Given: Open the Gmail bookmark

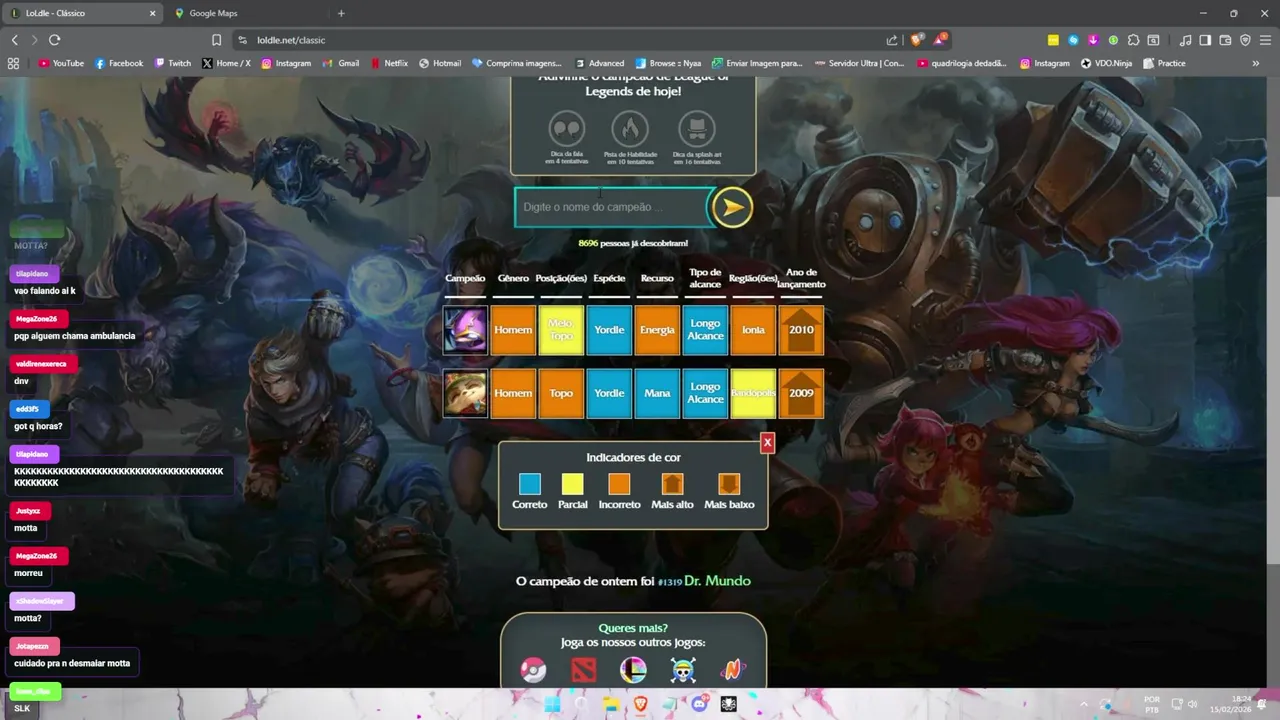Looking at the screenshot, I should point(341,63).
